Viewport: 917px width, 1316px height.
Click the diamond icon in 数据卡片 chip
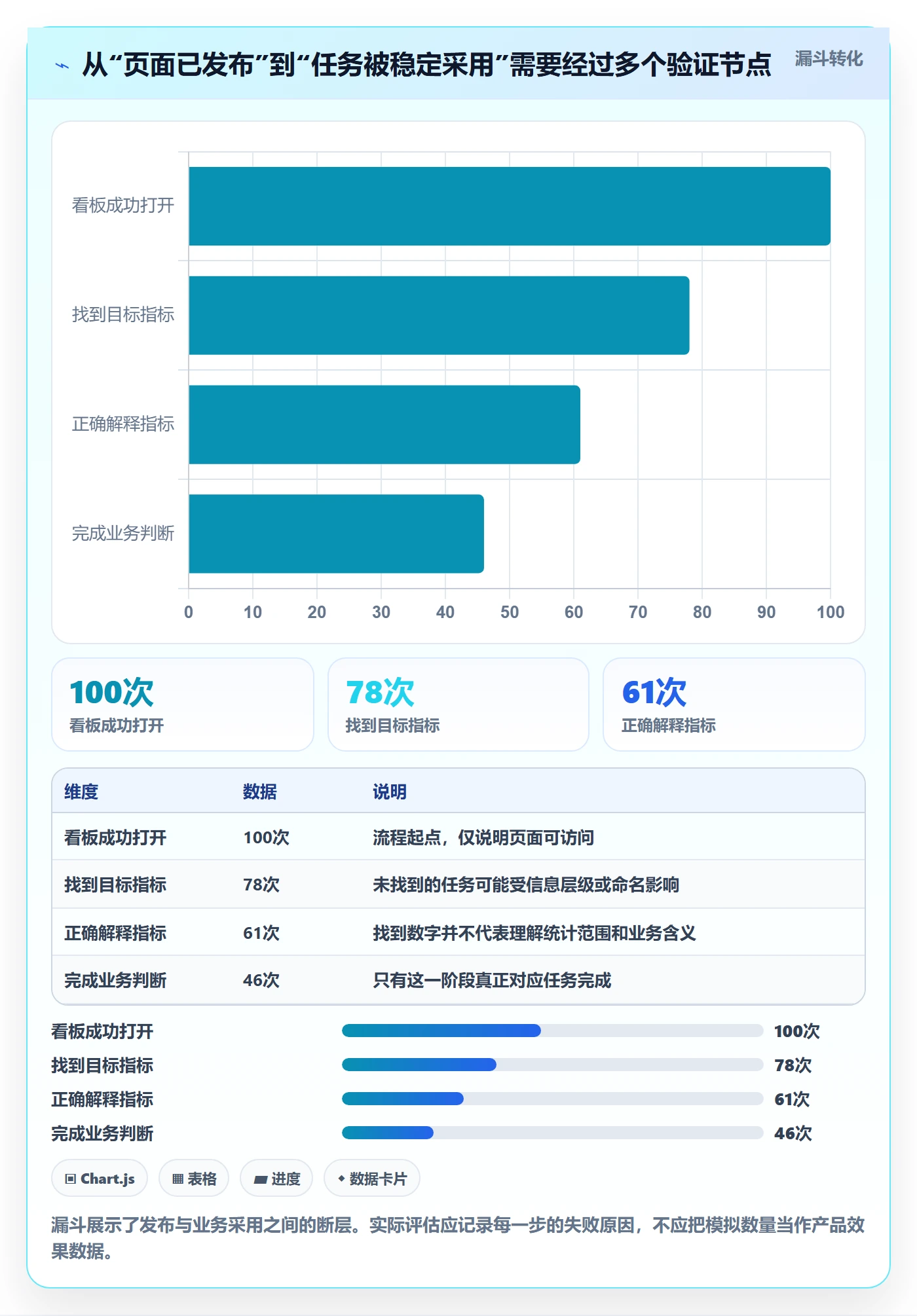tap(341, 1179)
